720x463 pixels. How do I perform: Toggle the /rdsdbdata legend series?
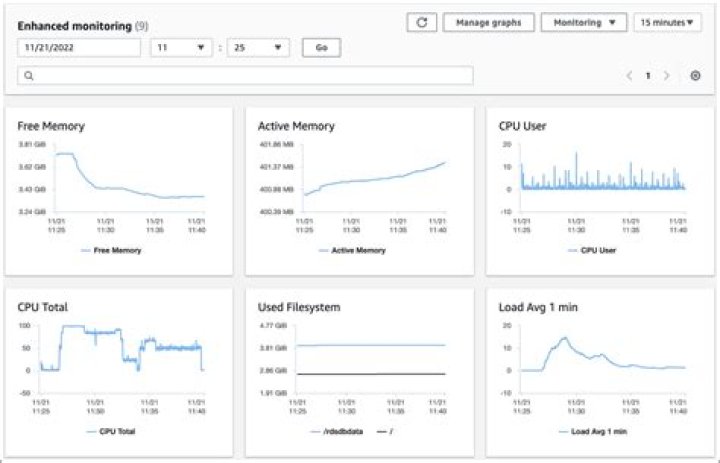(x=337, y=432)
